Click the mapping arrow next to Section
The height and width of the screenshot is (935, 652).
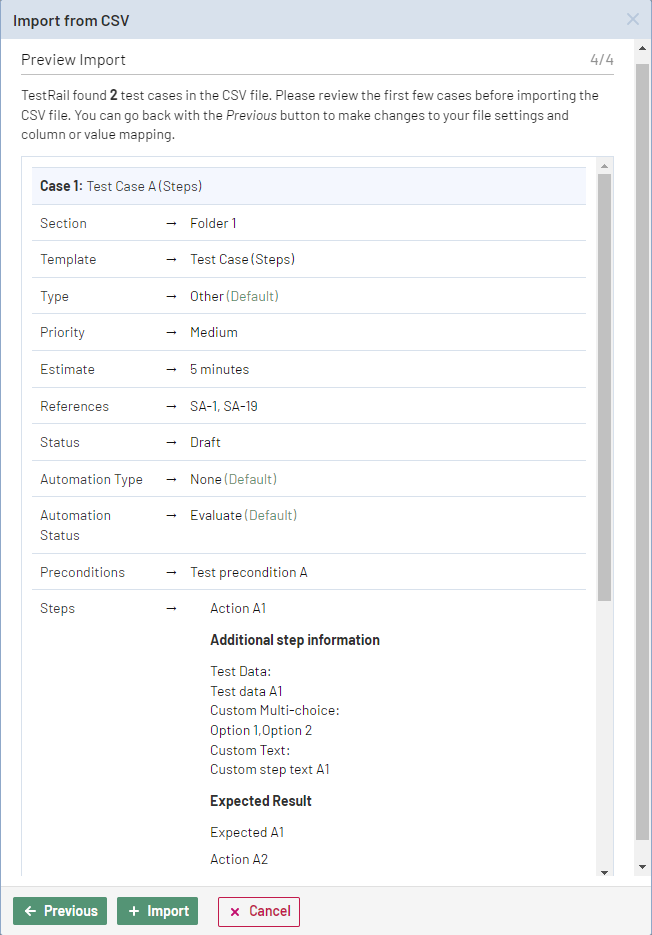tap(170, 222)
